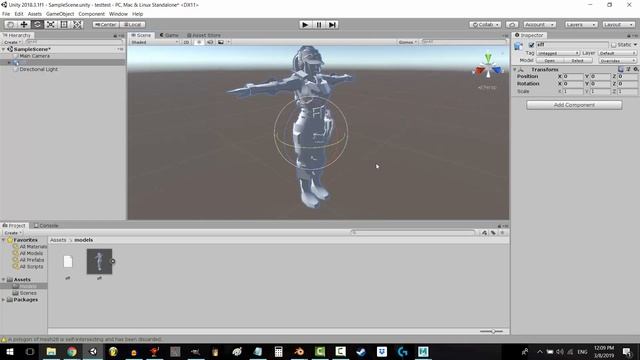Select the Move tool in toolbar

pyautogui.click(x=24, y=24)
